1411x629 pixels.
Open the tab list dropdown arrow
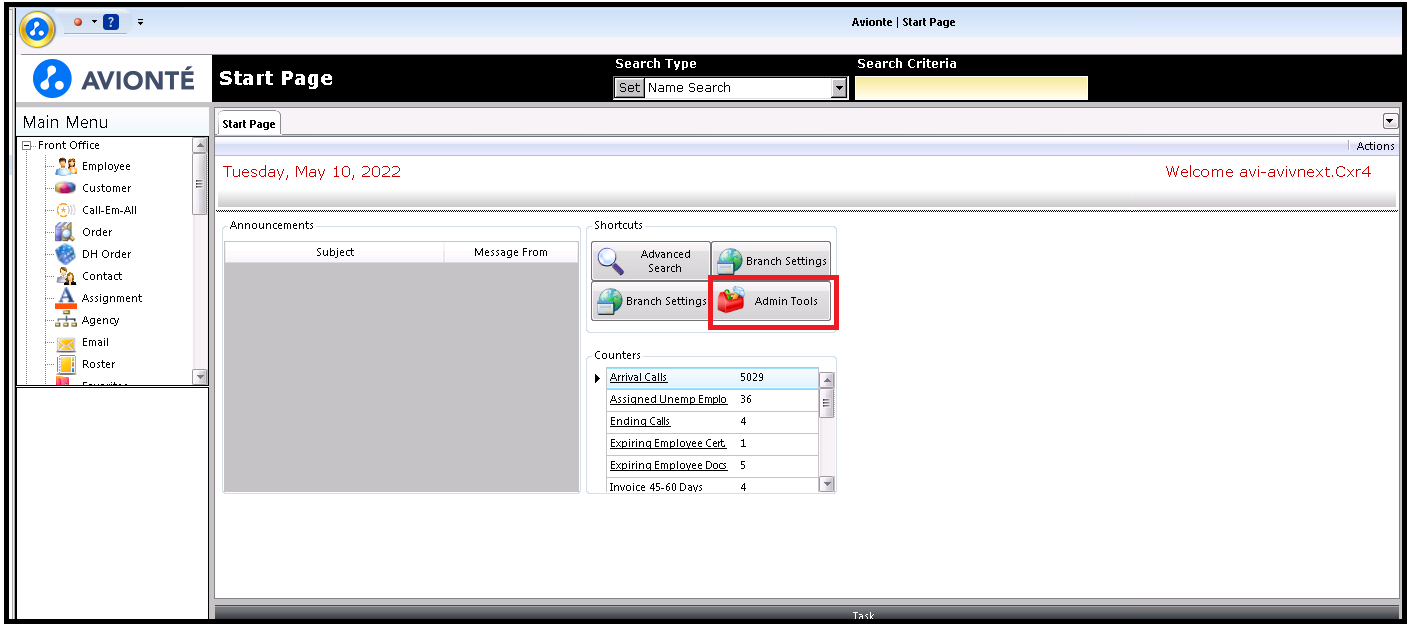[x=1390, y=121]
